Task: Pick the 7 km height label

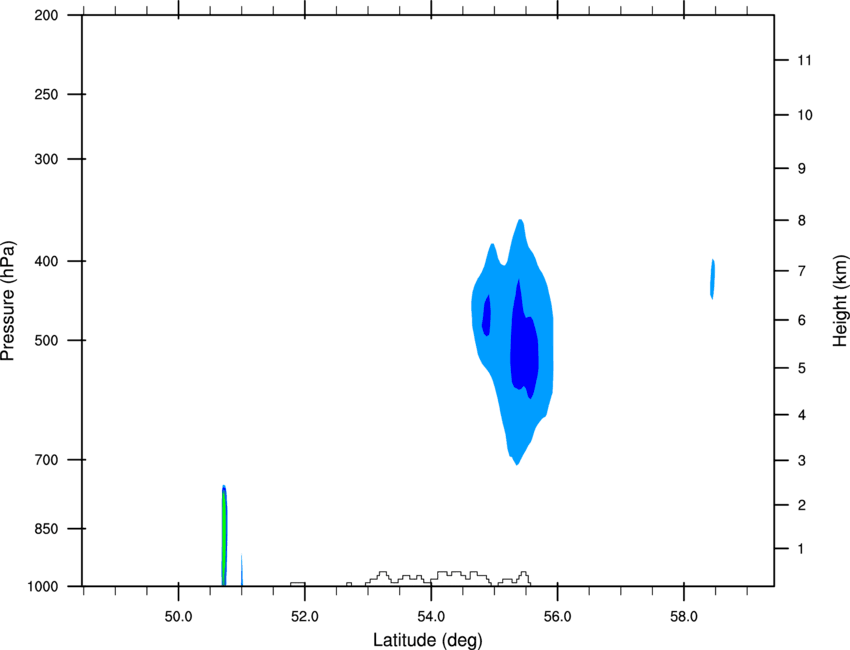Action: tap(802, 271)
